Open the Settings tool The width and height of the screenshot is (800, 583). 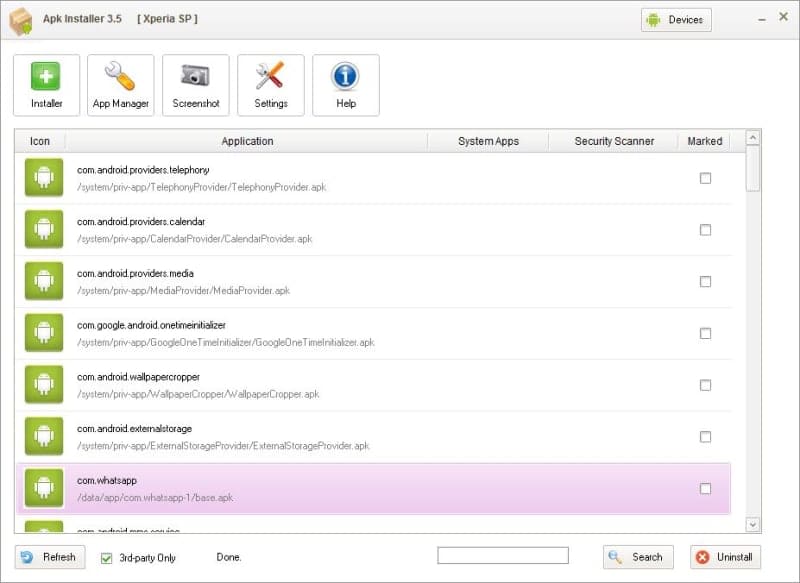[271, 85]
